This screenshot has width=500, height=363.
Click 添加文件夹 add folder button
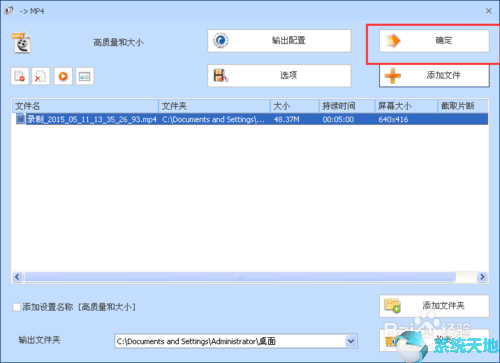434,306
